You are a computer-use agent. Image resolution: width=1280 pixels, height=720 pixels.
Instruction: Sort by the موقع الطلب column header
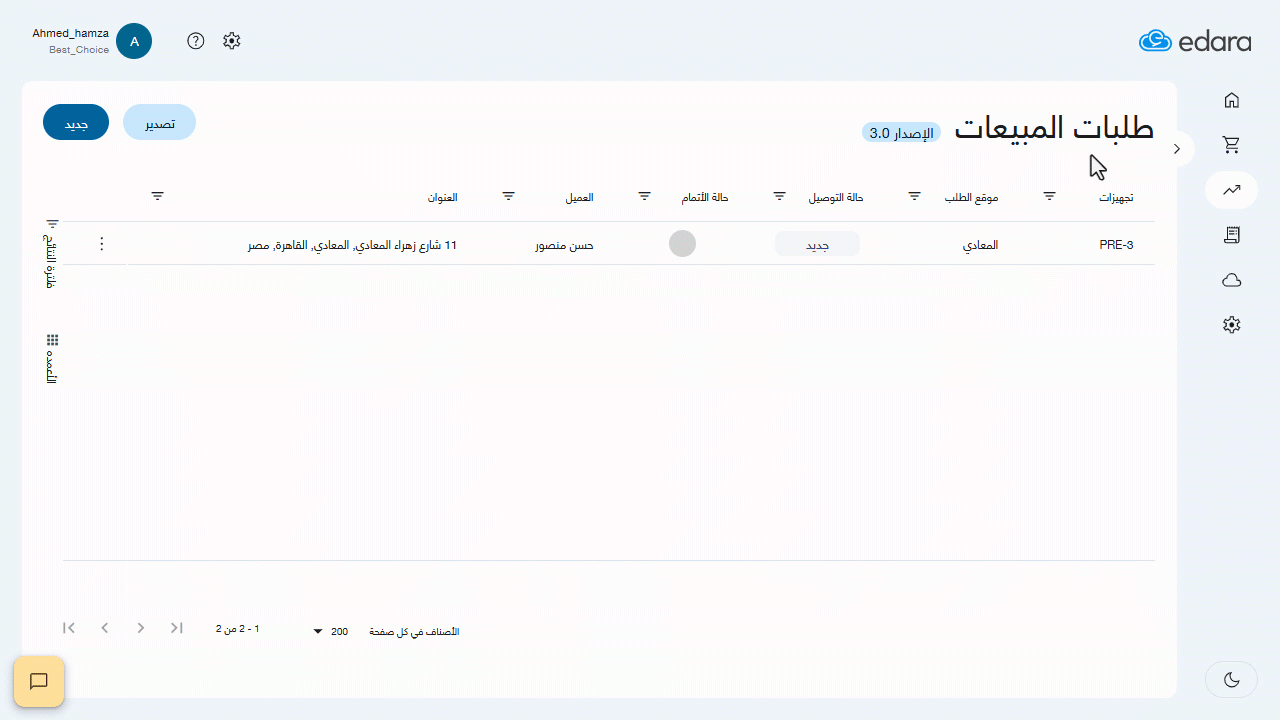pyautogui.click(x=972, y=198)
